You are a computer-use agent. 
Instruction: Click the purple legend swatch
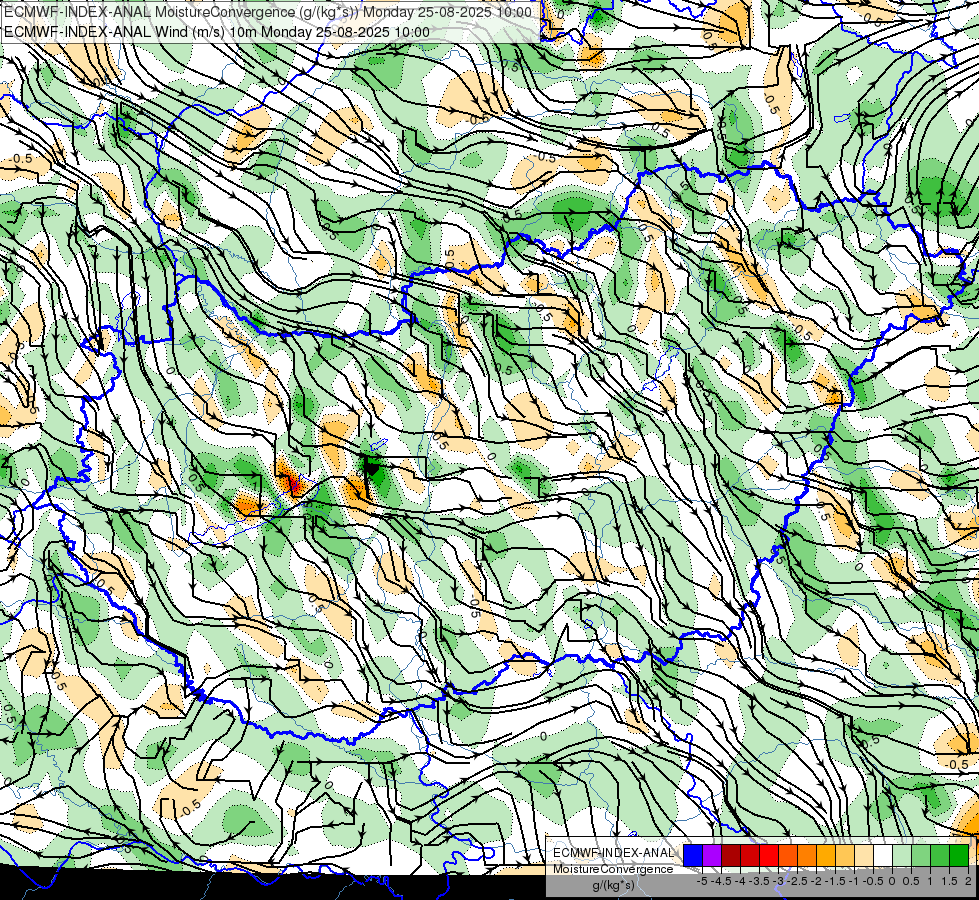(x=712, y=855)
